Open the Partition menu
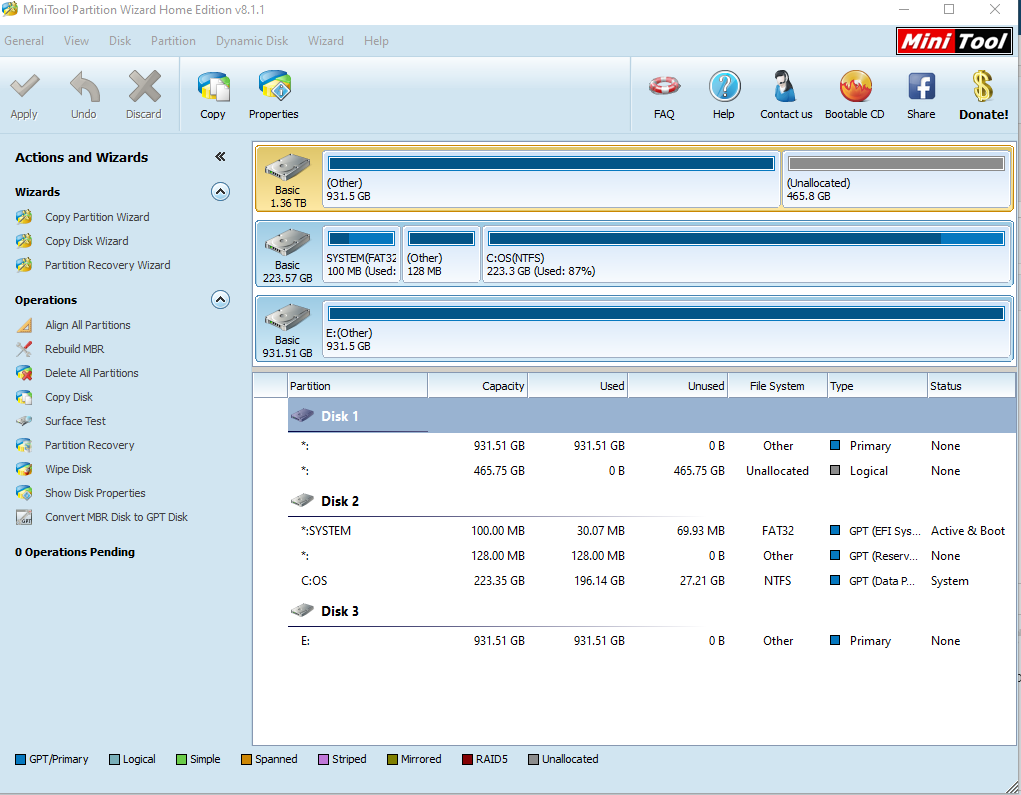The height and width of the screenshot is (795, 1021). 173,41
